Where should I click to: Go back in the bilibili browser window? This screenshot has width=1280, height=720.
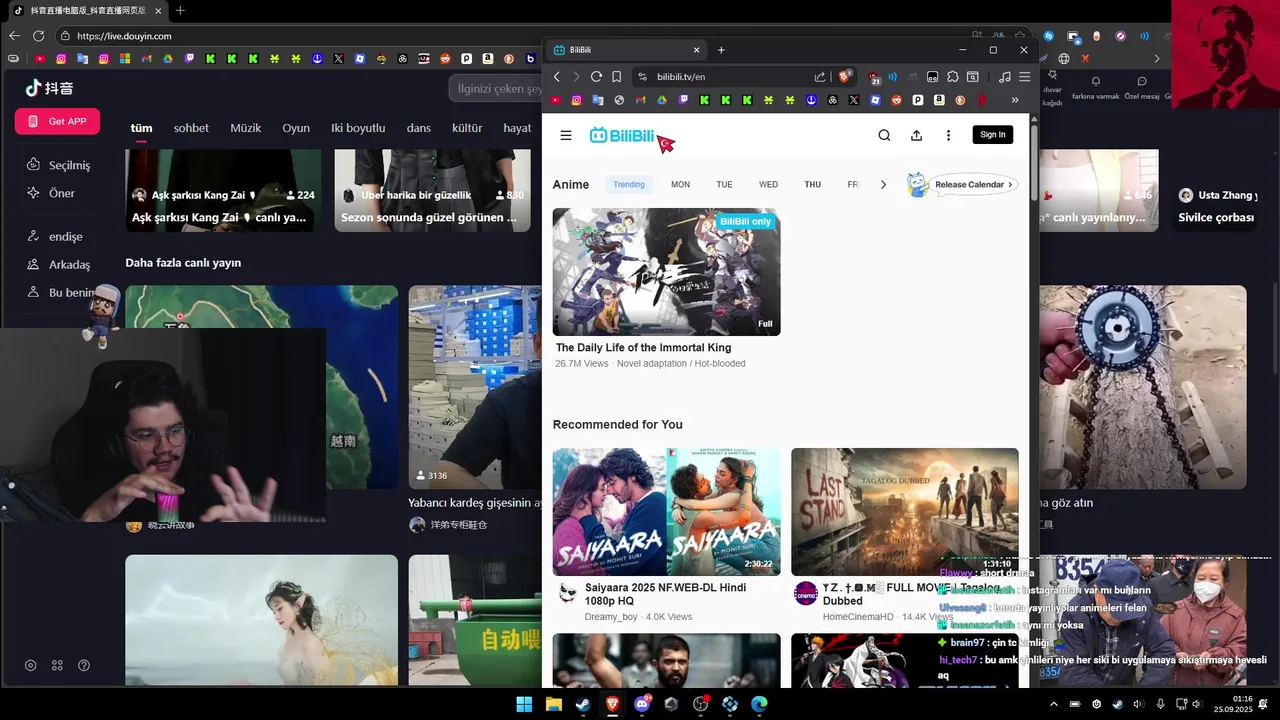(557, 77)
